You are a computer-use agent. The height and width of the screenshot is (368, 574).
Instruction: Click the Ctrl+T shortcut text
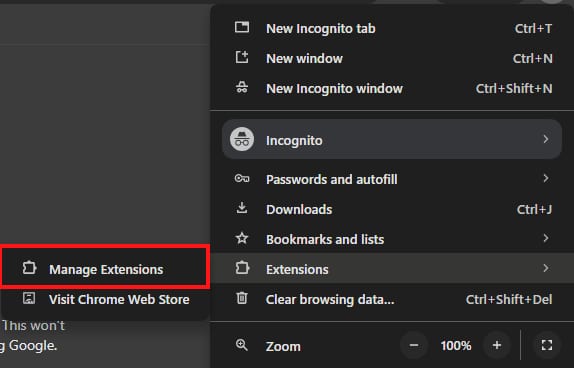click(533, 28)
